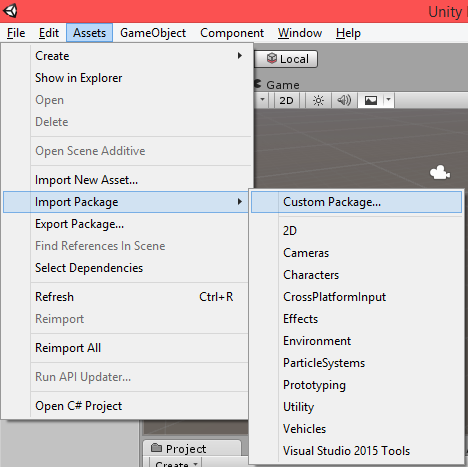Click the scene effects image icon
The image size is (468, 467).
(x=371, y=100)
